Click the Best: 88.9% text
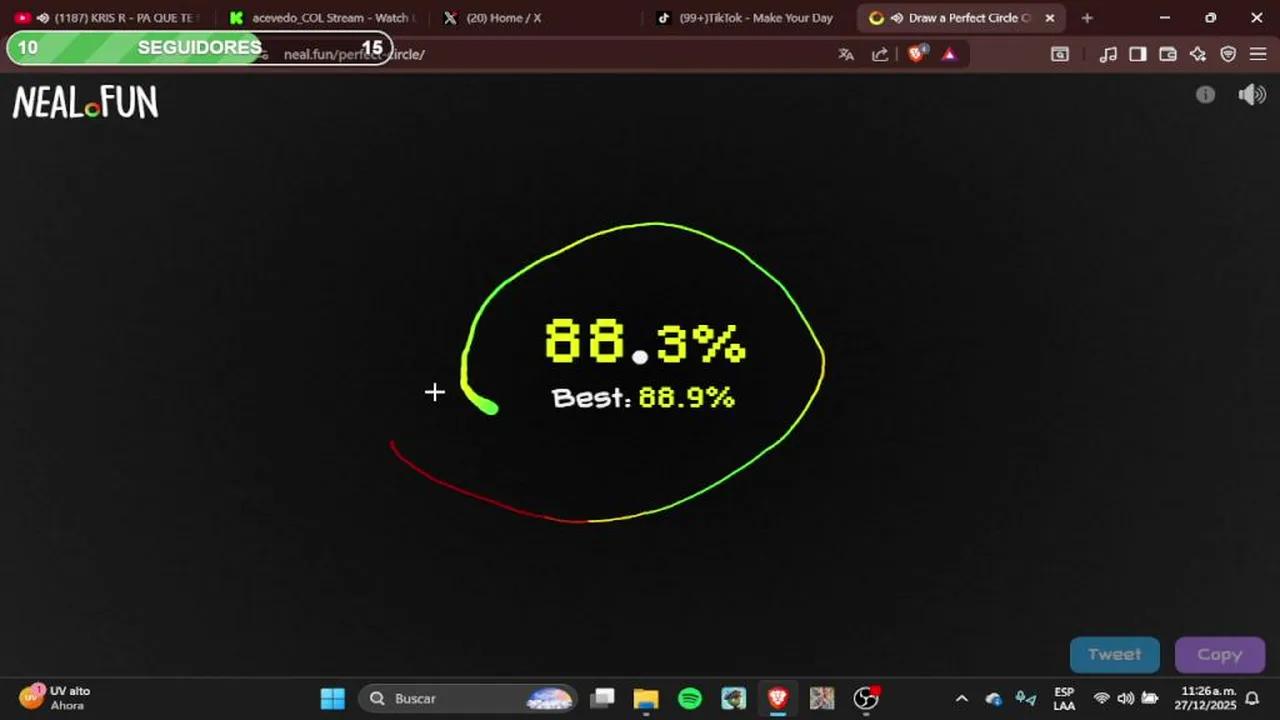Viewport: 1280px width, 720px height. click(x=643, y=397)
